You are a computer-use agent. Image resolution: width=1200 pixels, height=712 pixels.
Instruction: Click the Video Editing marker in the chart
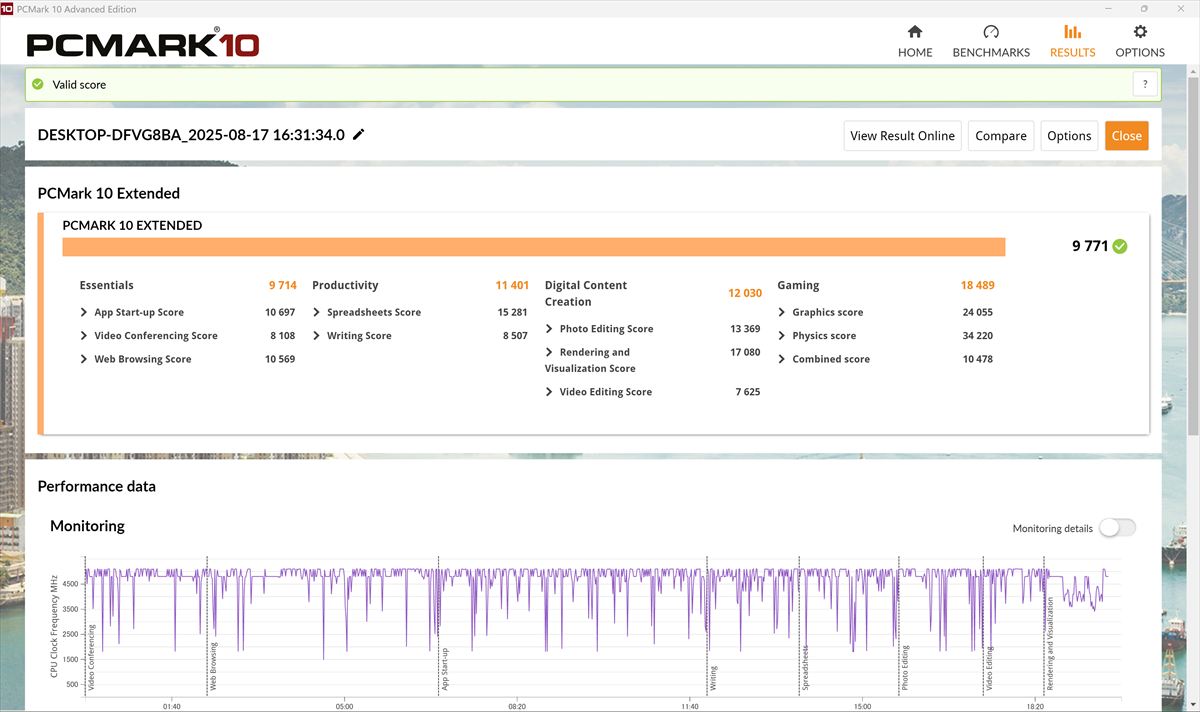(x=990, y=669)
